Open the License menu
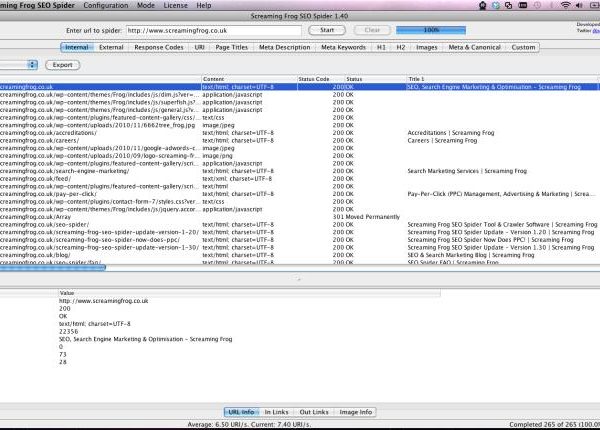 pos(176,5)
